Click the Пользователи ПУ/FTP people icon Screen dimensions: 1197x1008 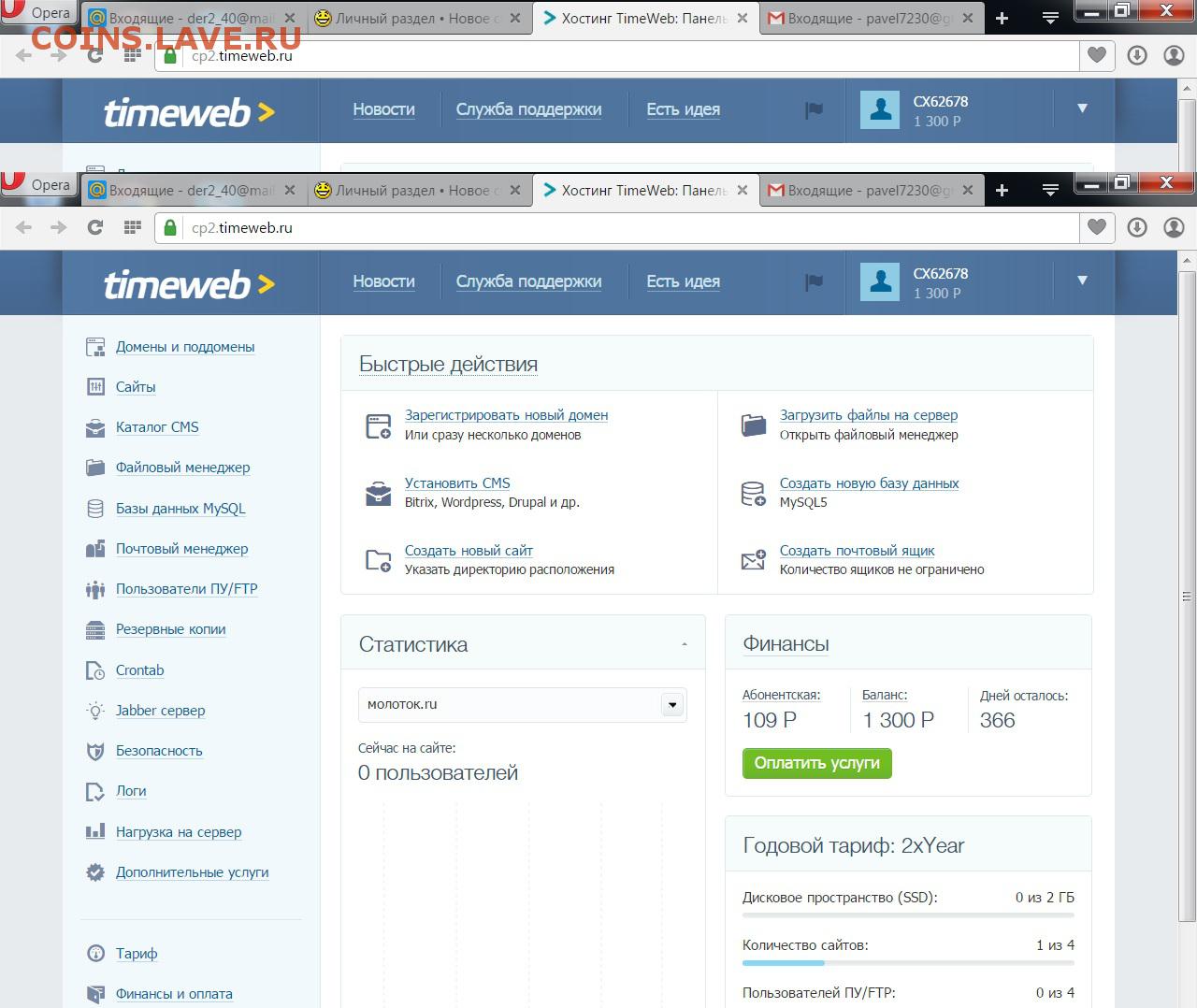point(95,589)
